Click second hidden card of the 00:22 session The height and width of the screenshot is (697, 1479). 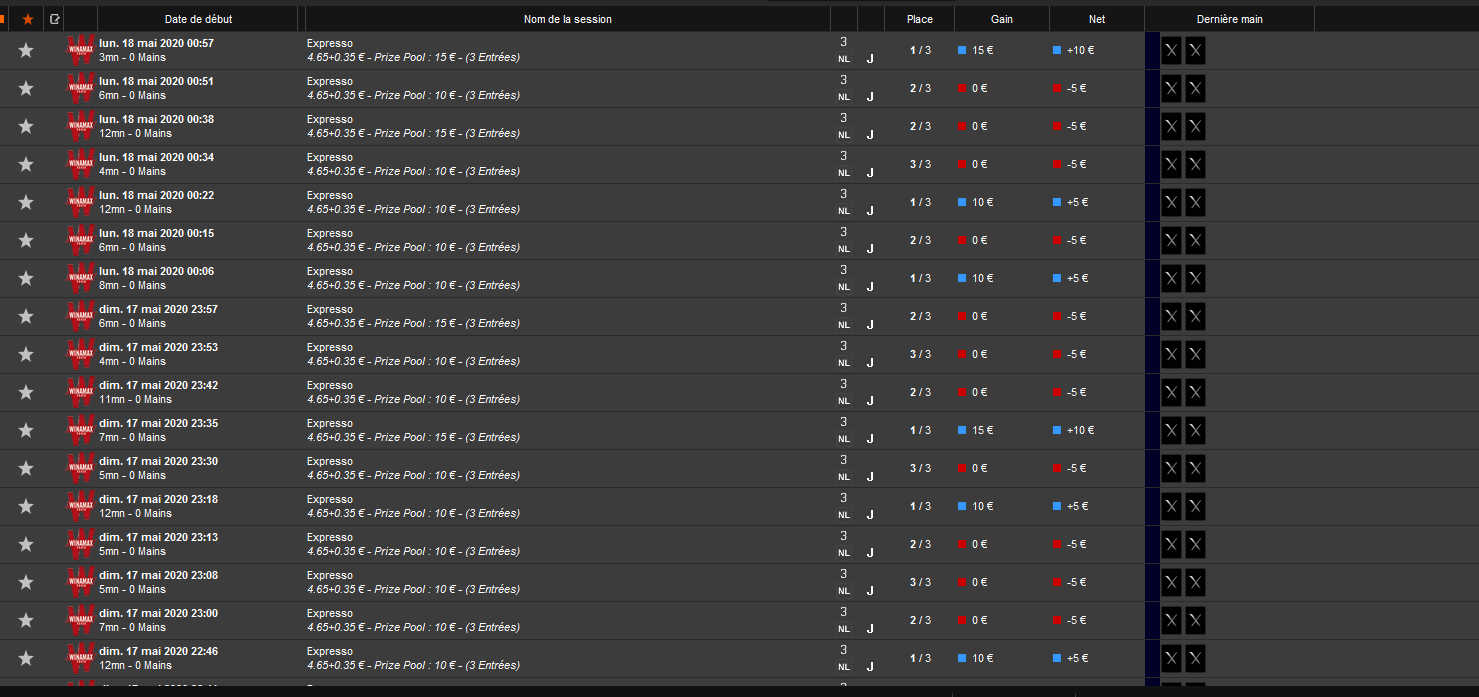[1195, 202]
